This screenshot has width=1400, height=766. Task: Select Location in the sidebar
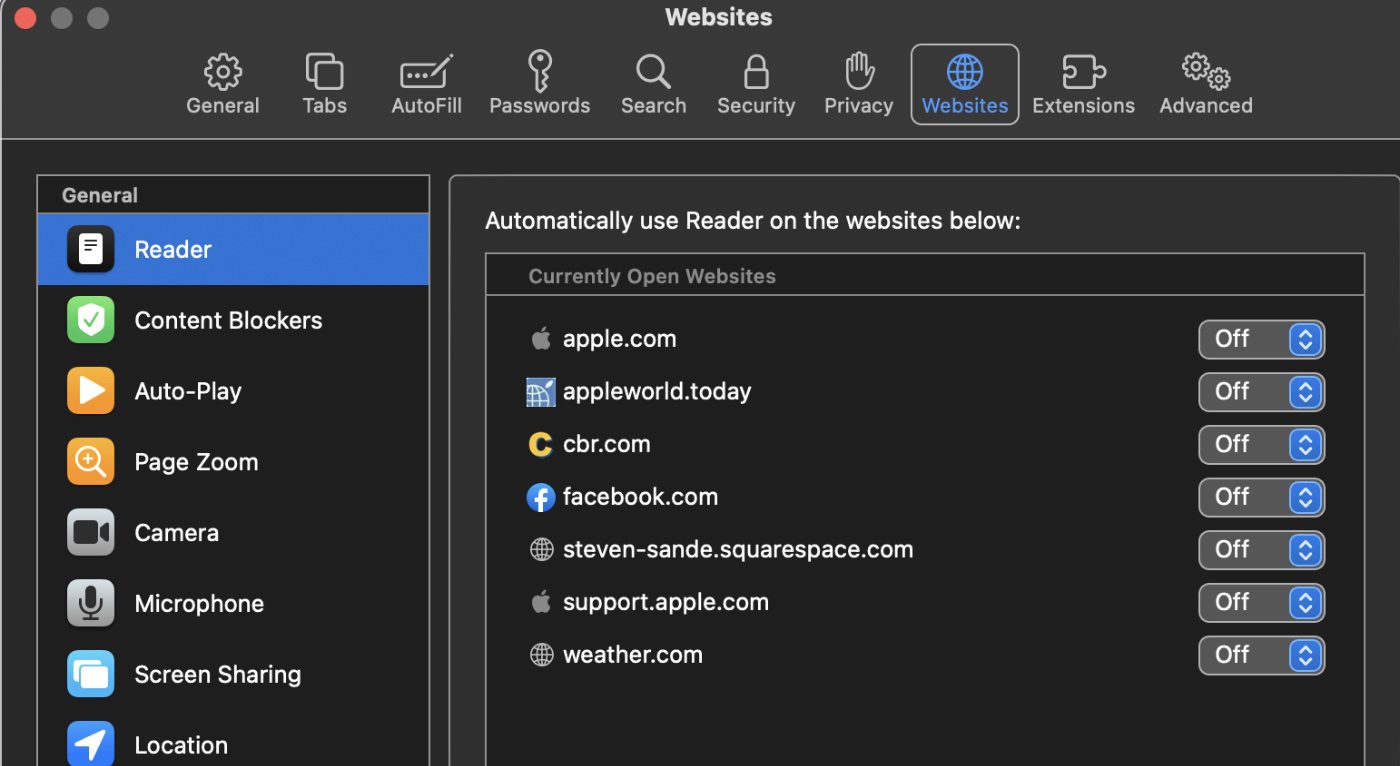181,745
